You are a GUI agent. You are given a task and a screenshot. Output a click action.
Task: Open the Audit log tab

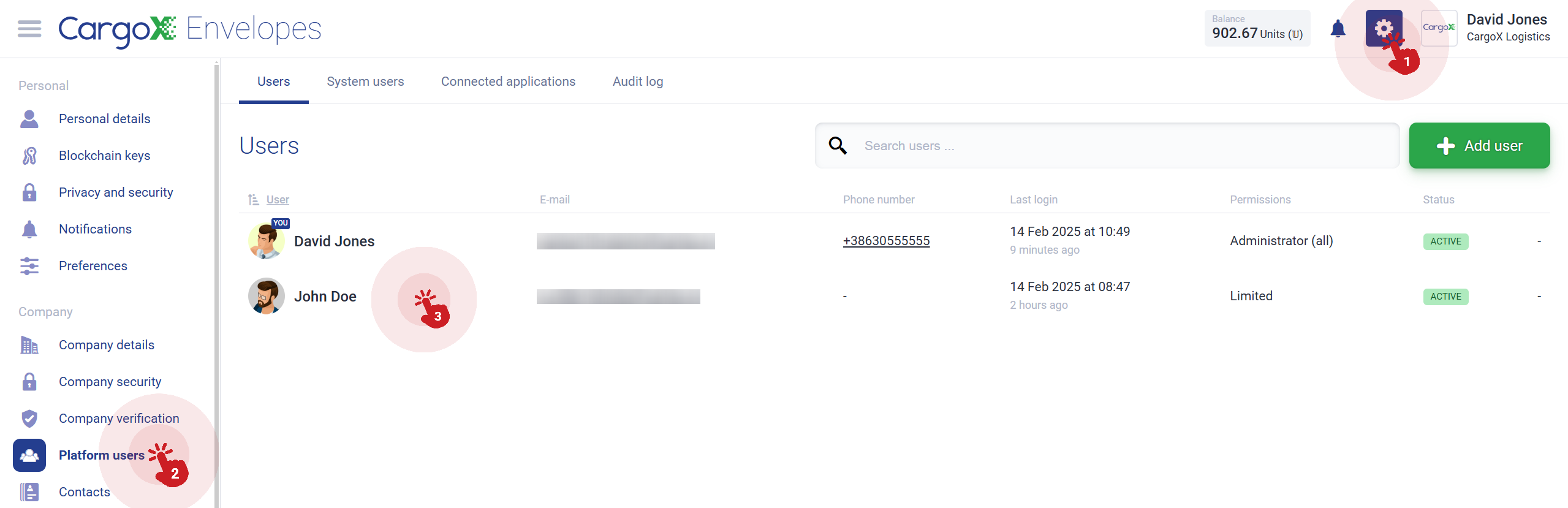coord(638,82)
